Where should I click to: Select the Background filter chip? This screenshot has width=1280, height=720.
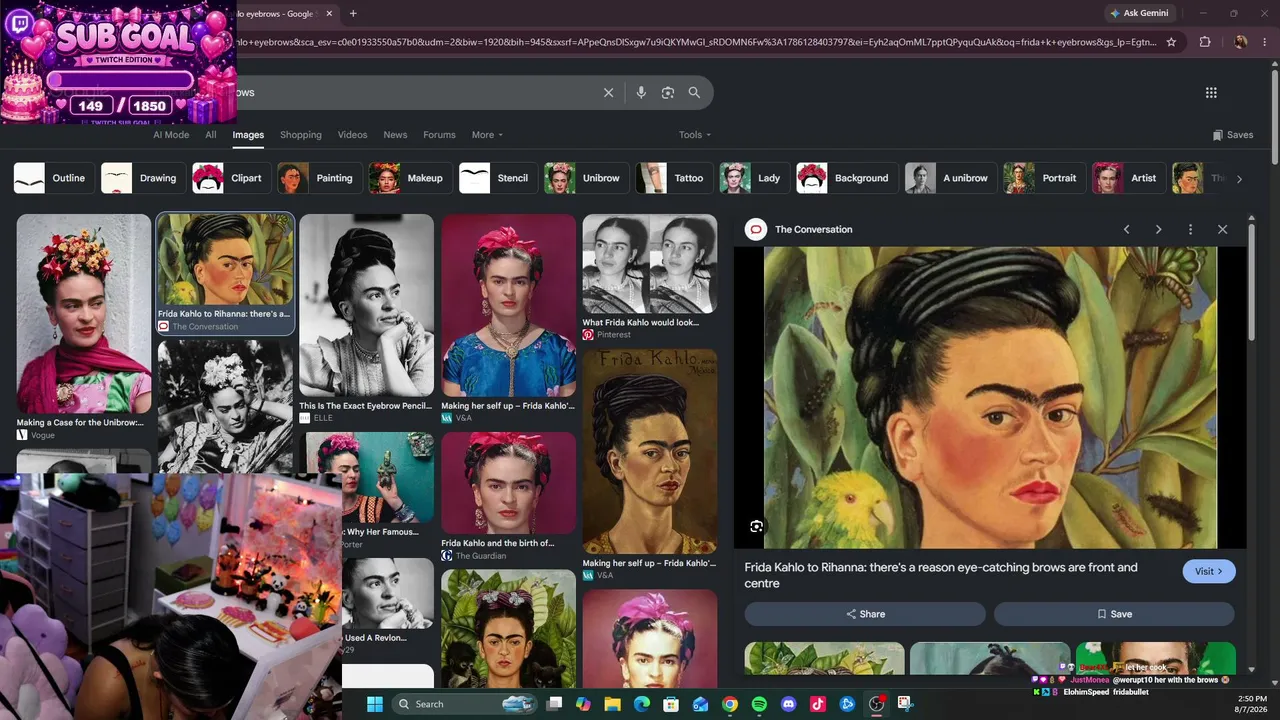tap(847, 178)
